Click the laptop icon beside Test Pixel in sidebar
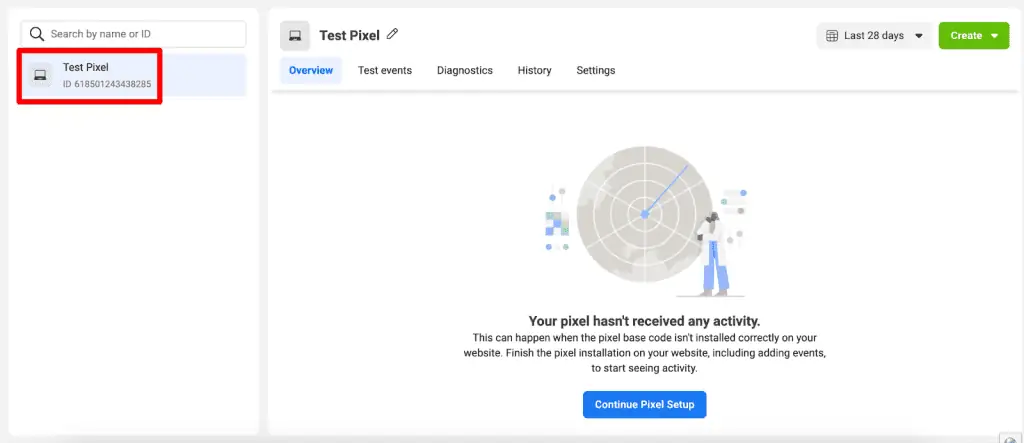 40,75
